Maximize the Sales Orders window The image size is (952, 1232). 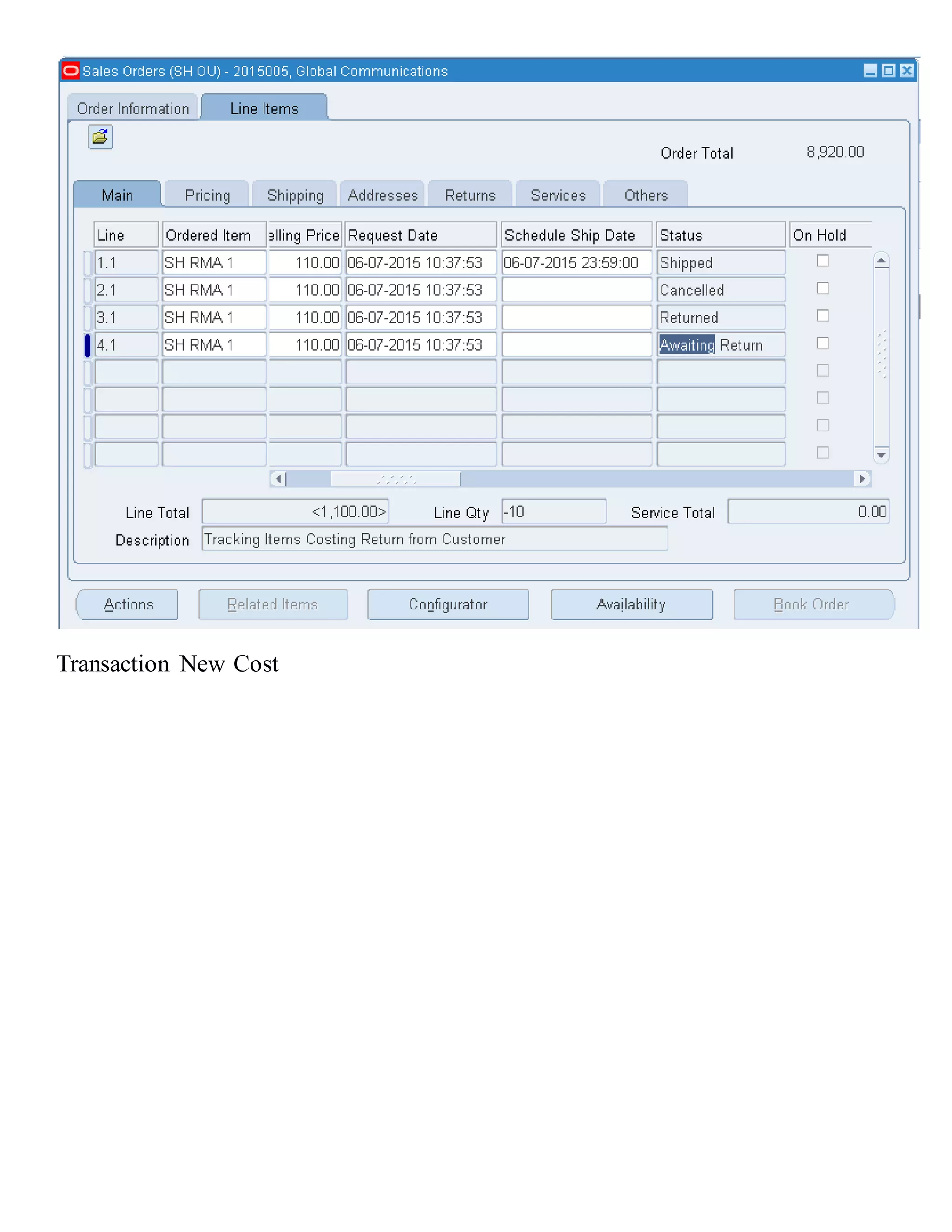click(888, 71)
